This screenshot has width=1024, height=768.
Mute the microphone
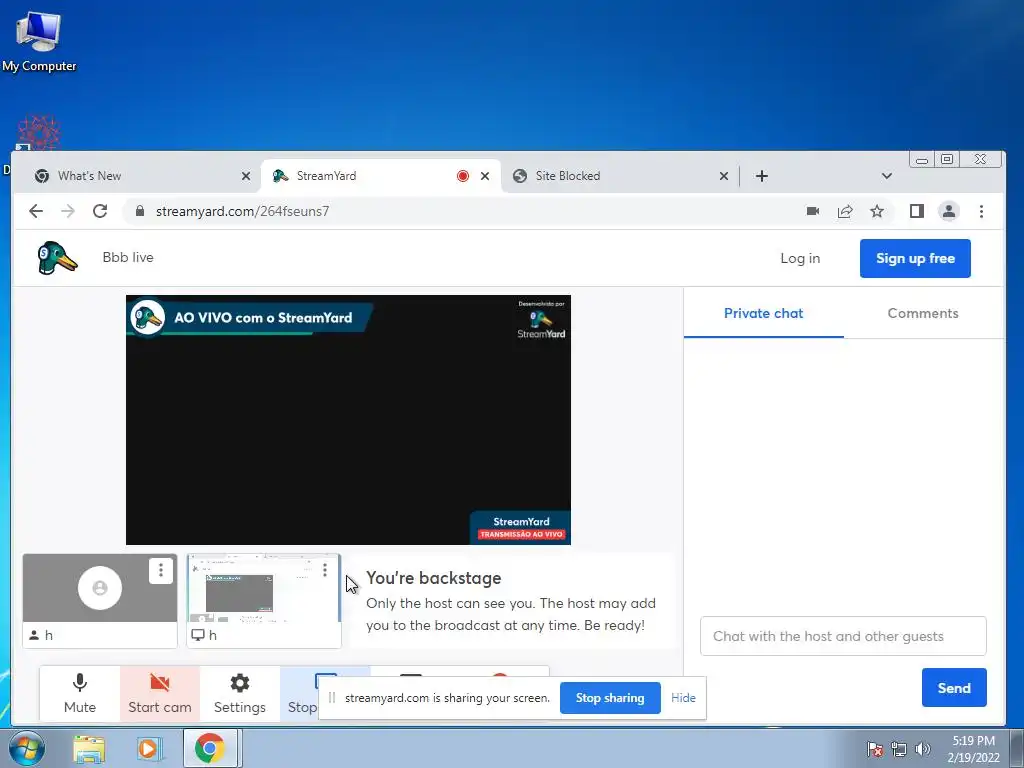point(80,694)
